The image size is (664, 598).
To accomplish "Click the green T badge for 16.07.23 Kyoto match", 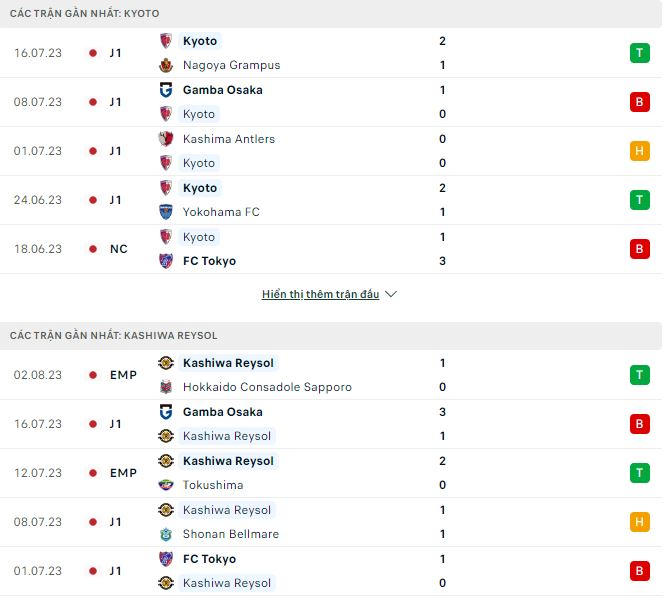I will [x=639, y=53].
